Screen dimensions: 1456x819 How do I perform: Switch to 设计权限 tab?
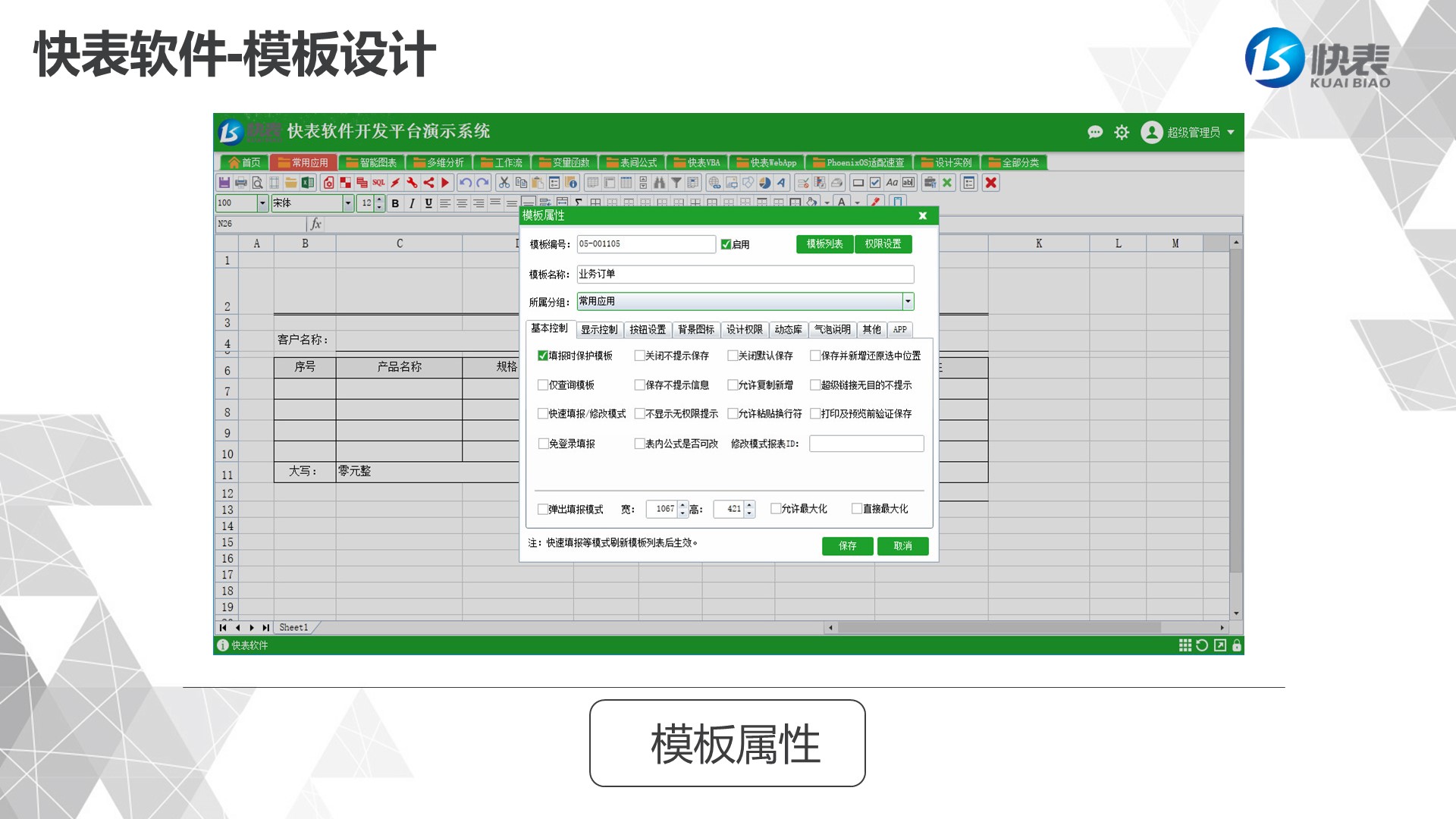point(745,330)
